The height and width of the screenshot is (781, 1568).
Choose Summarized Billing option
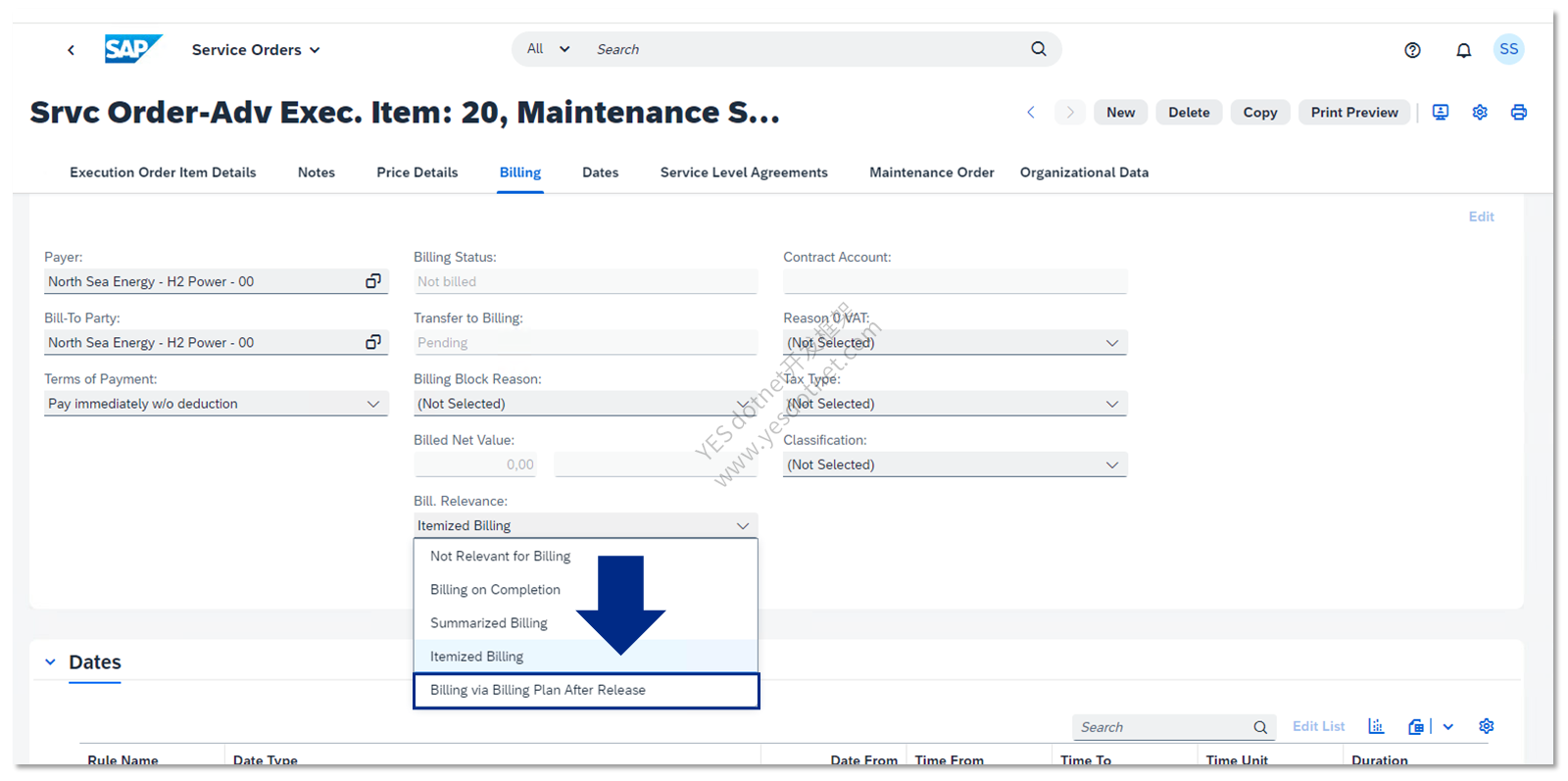(x=585, y=622)
